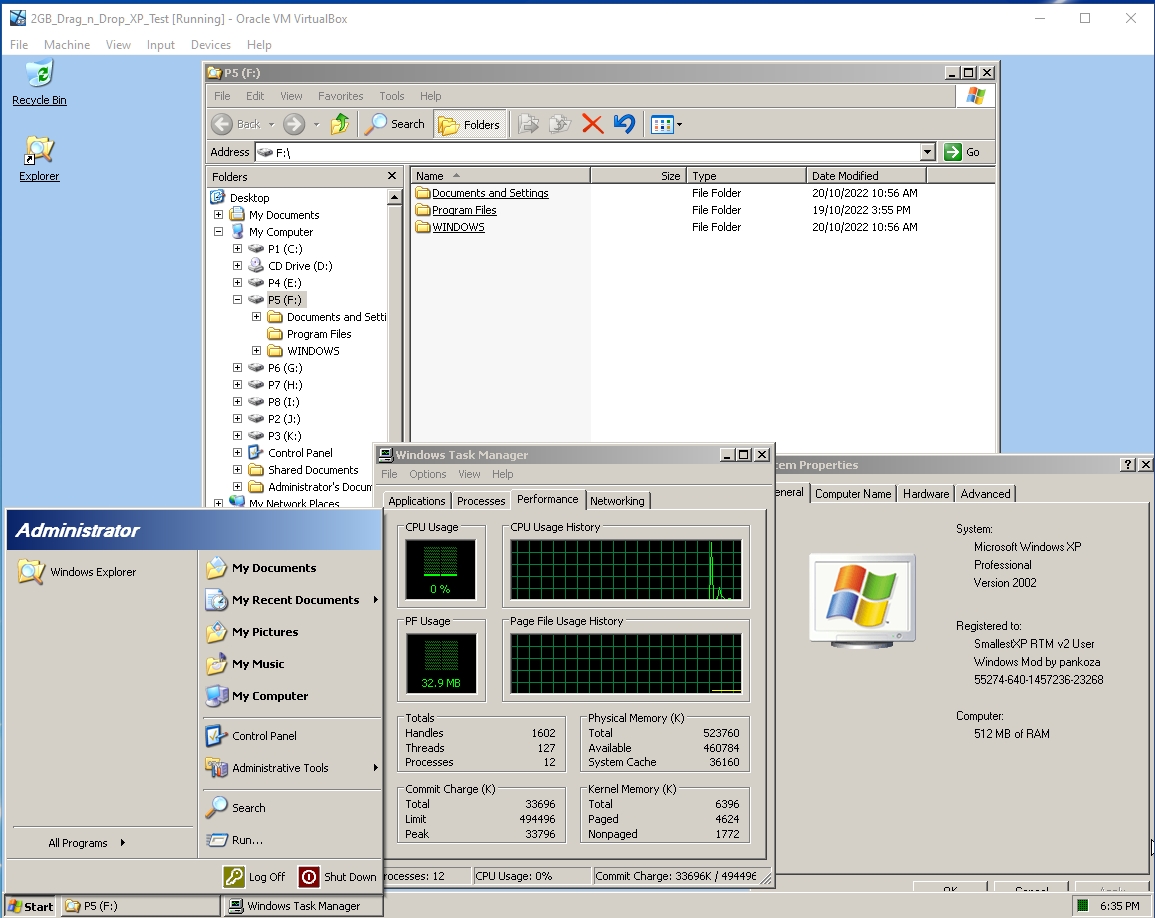
Task: Switch to P5 (F:) taskbar button
Action: [140, 906]
